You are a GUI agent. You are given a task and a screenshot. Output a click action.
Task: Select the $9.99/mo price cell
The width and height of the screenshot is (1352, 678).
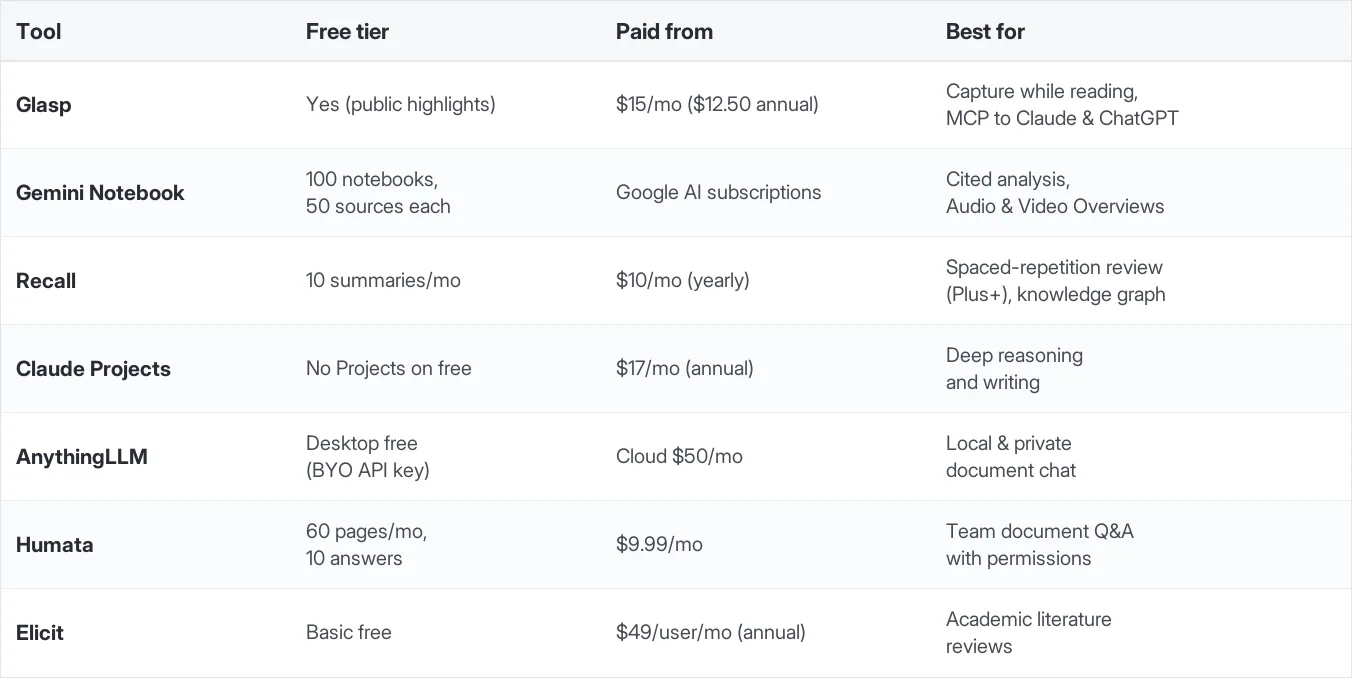pyautogui.click(x=659, y=545)
